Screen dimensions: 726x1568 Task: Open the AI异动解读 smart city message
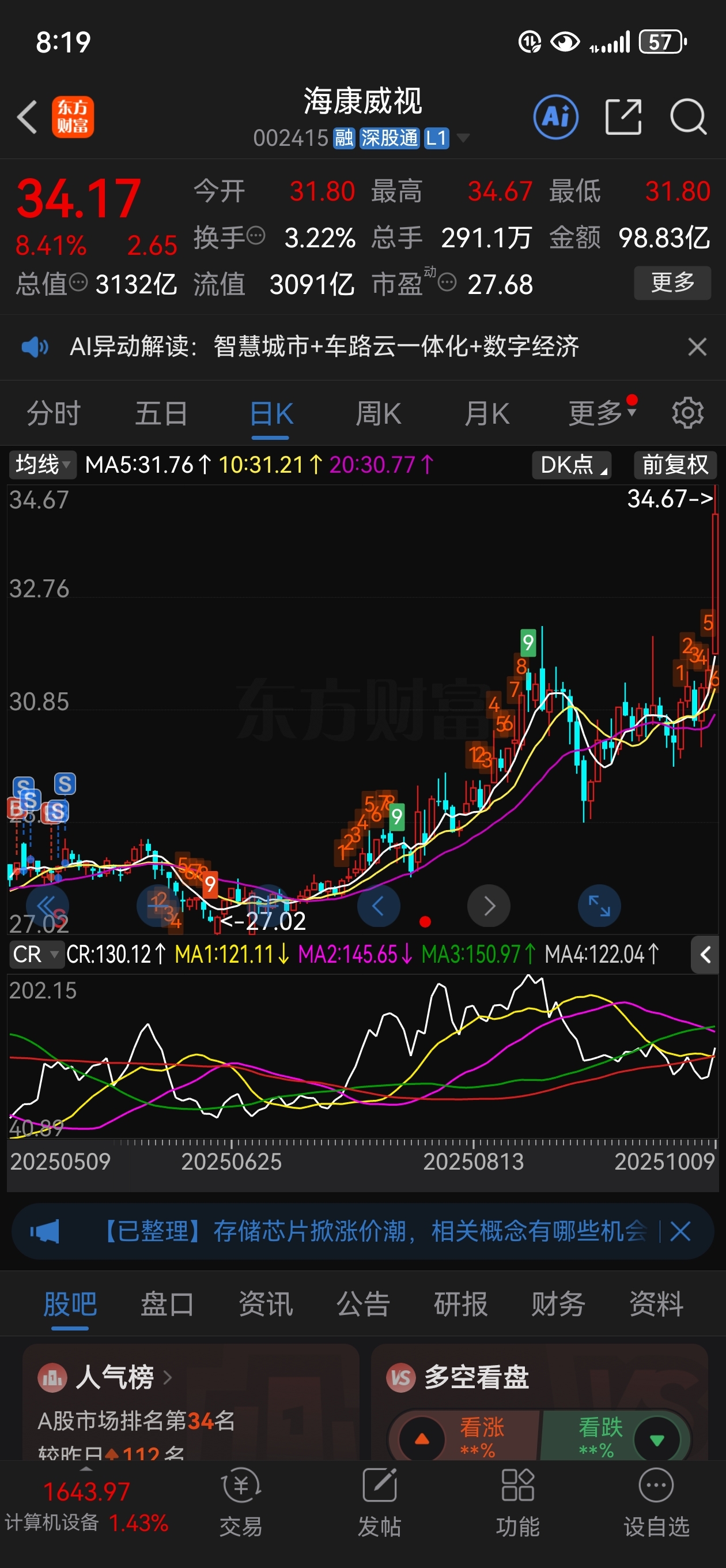tap(324, 347)
